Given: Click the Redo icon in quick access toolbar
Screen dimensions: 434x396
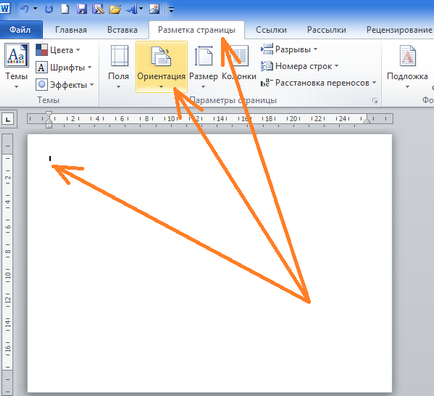Looking at the screenshot, I should [49, 9].
